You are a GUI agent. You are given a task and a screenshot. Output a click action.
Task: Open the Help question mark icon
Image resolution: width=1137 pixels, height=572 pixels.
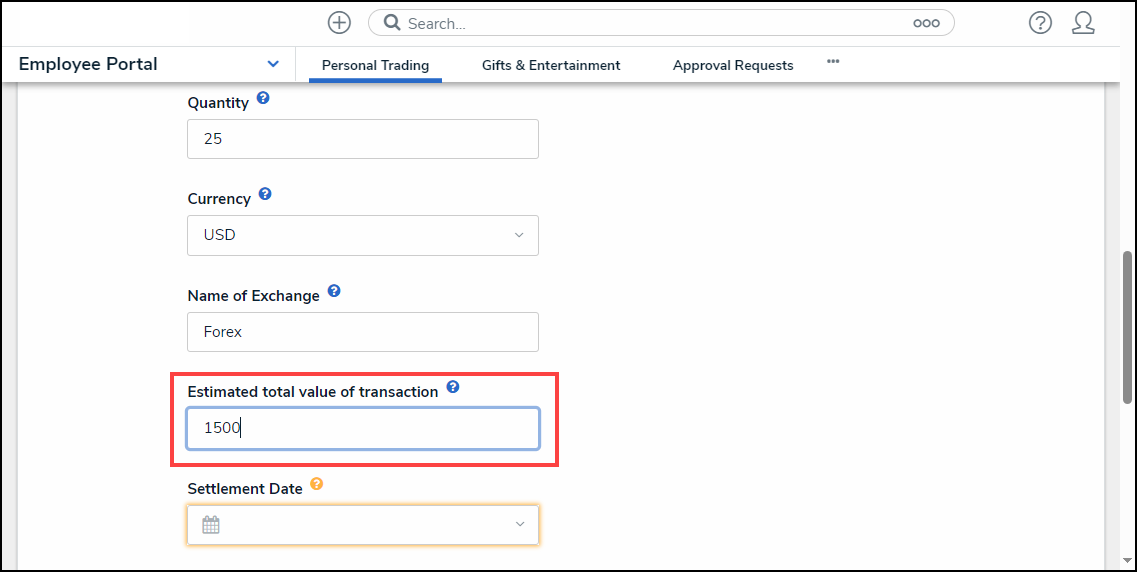click(1040, 23)
